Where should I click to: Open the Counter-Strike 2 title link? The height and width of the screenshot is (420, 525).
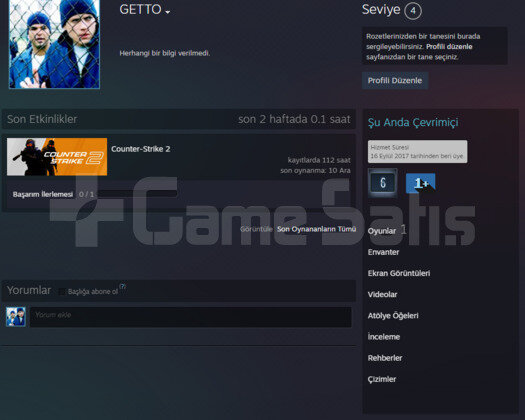pos(141,149)
